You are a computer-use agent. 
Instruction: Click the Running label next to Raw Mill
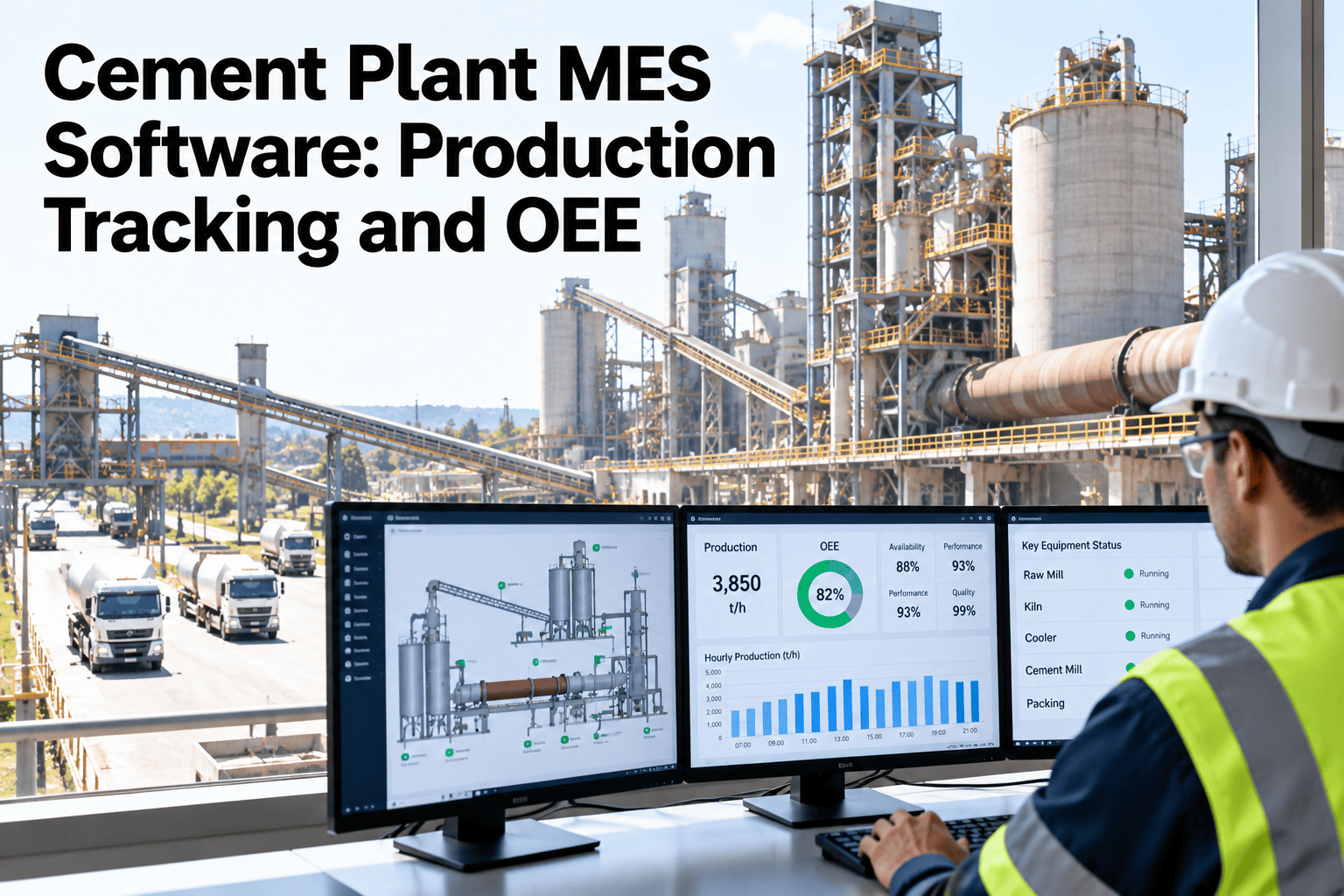click(x=1154, y=574)
